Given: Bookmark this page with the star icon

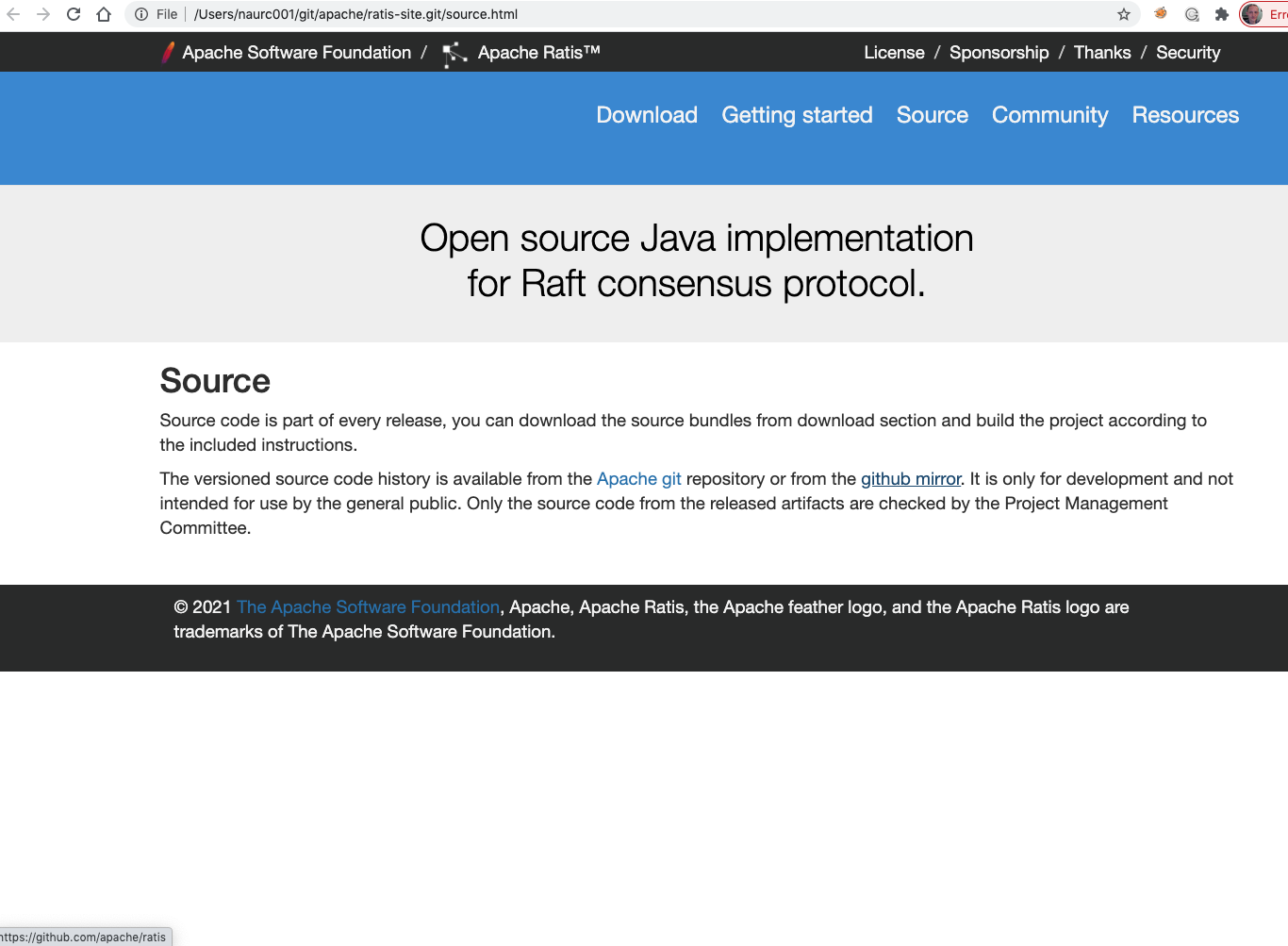Looking at the screenshot, I should (1124, 14).
